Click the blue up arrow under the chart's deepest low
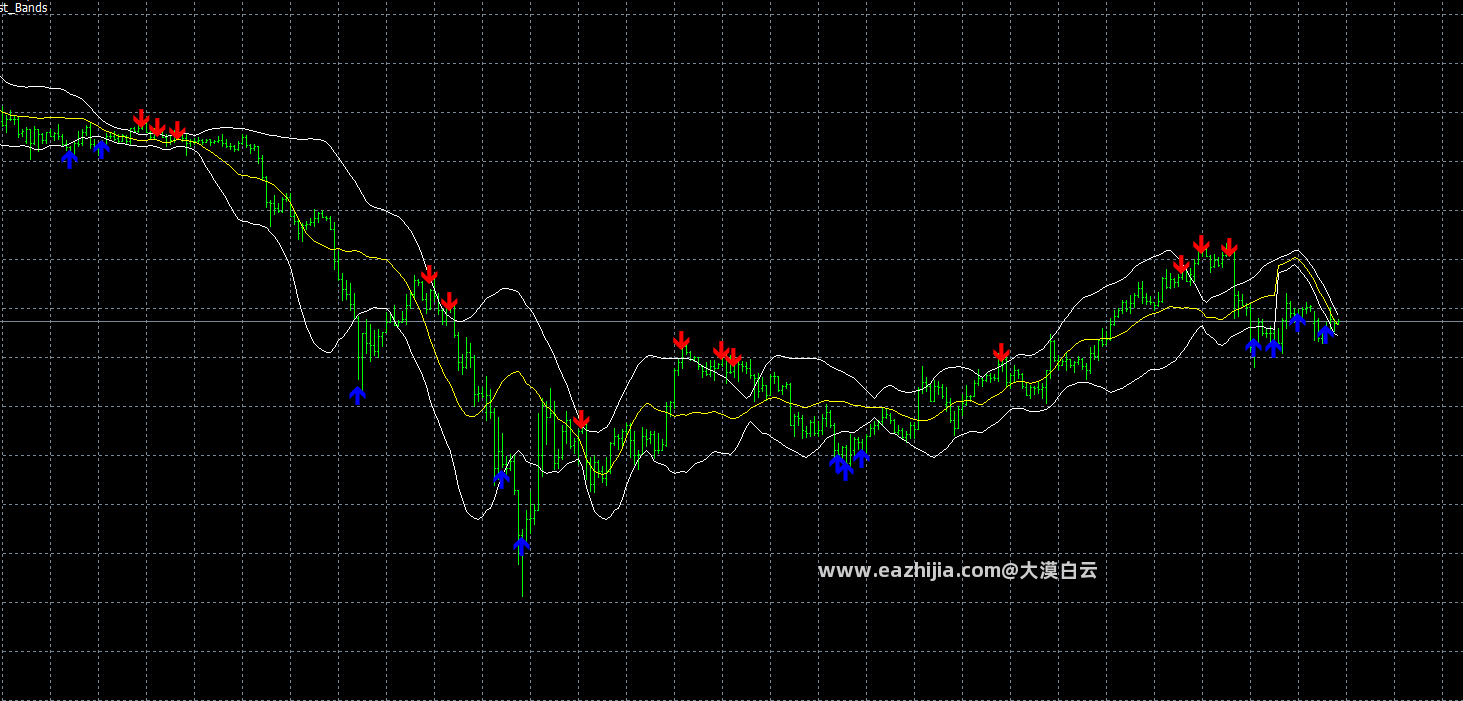 521,546
